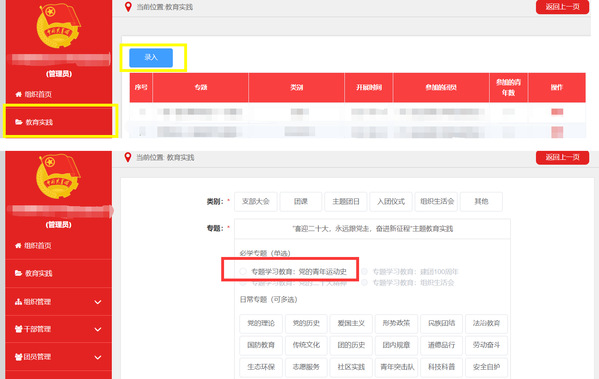Expand the 组织管理 chevron

coord(98,302)
